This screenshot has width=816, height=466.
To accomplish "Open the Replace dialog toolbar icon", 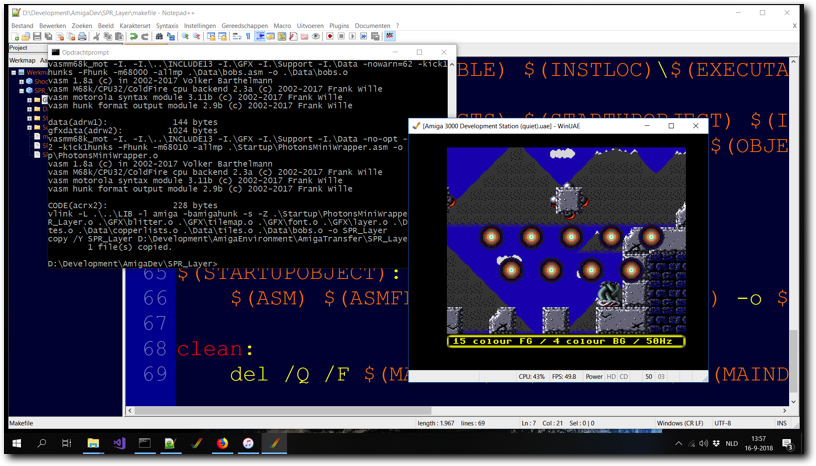I will click(x=171, y=36).
